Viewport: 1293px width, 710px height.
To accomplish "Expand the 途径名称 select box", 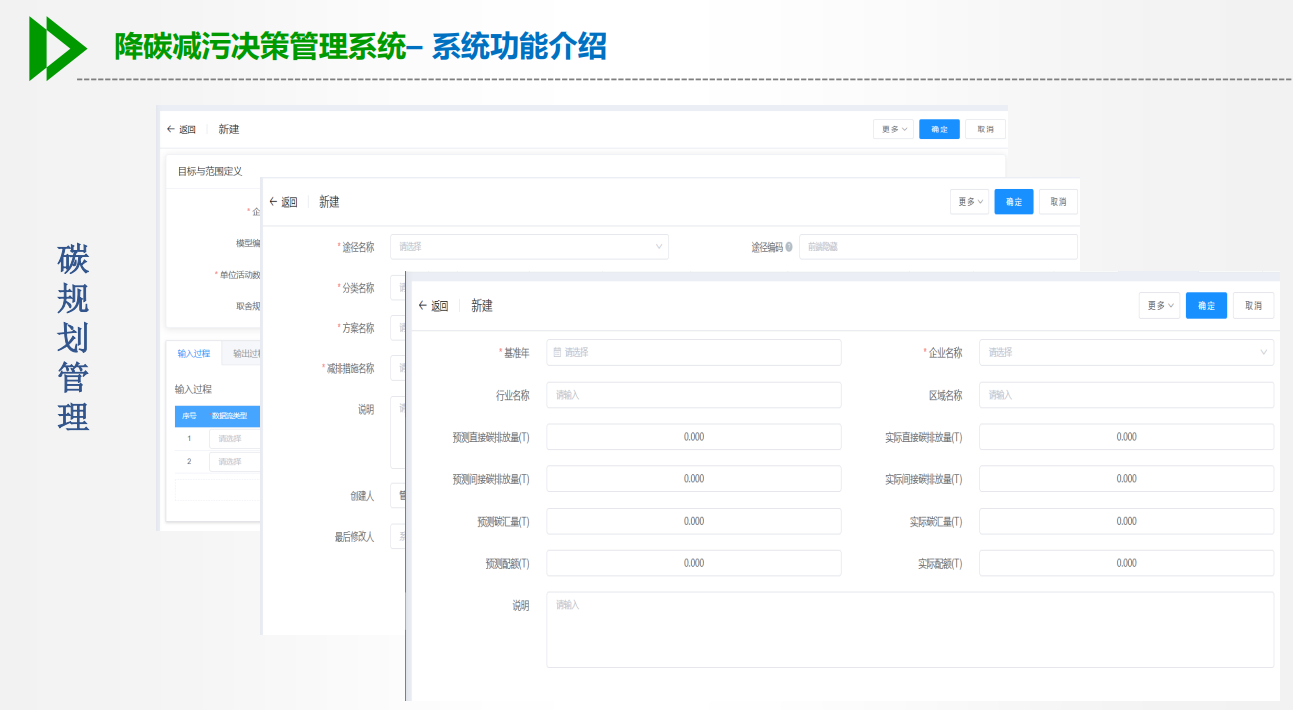I will (529, 246).
